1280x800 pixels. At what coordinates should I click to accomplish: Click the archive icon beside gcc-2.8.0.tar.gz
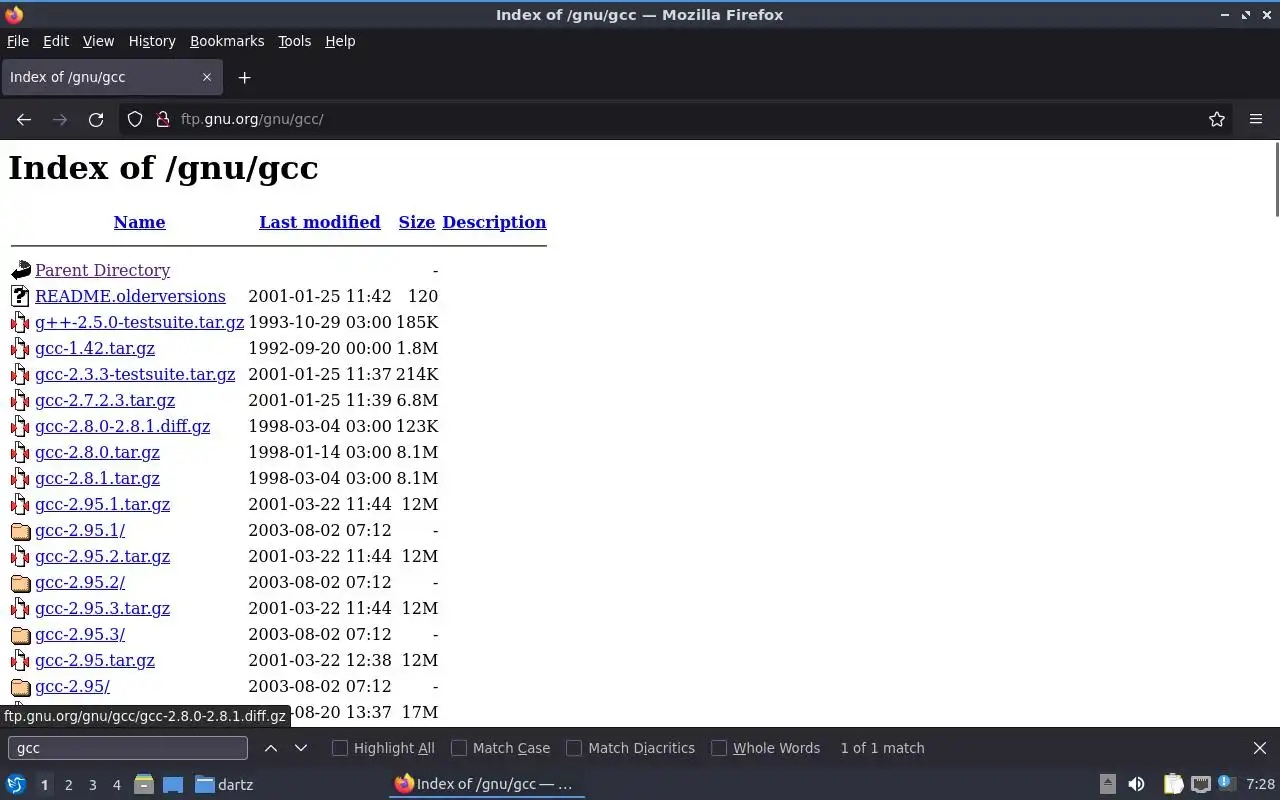[21, 452]
